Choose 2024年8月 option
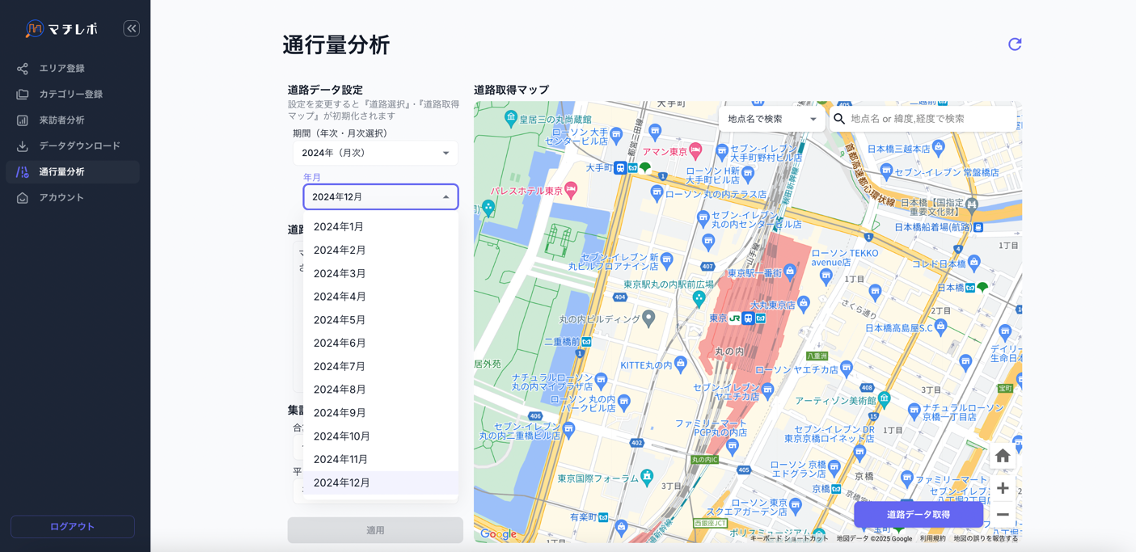The image size is (1136, 552). pos(381,389)
